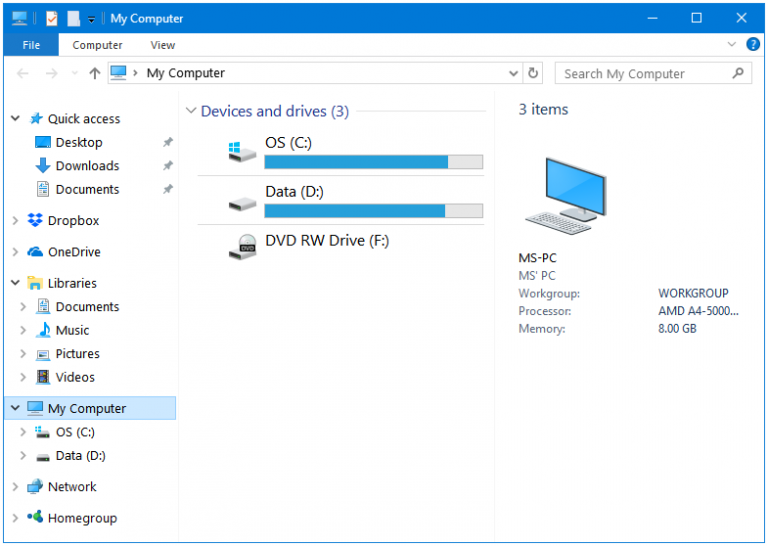This screenshot has height=546, width=768.
Task: Collapse the Devices and drives group
Action: coord(191,111)
